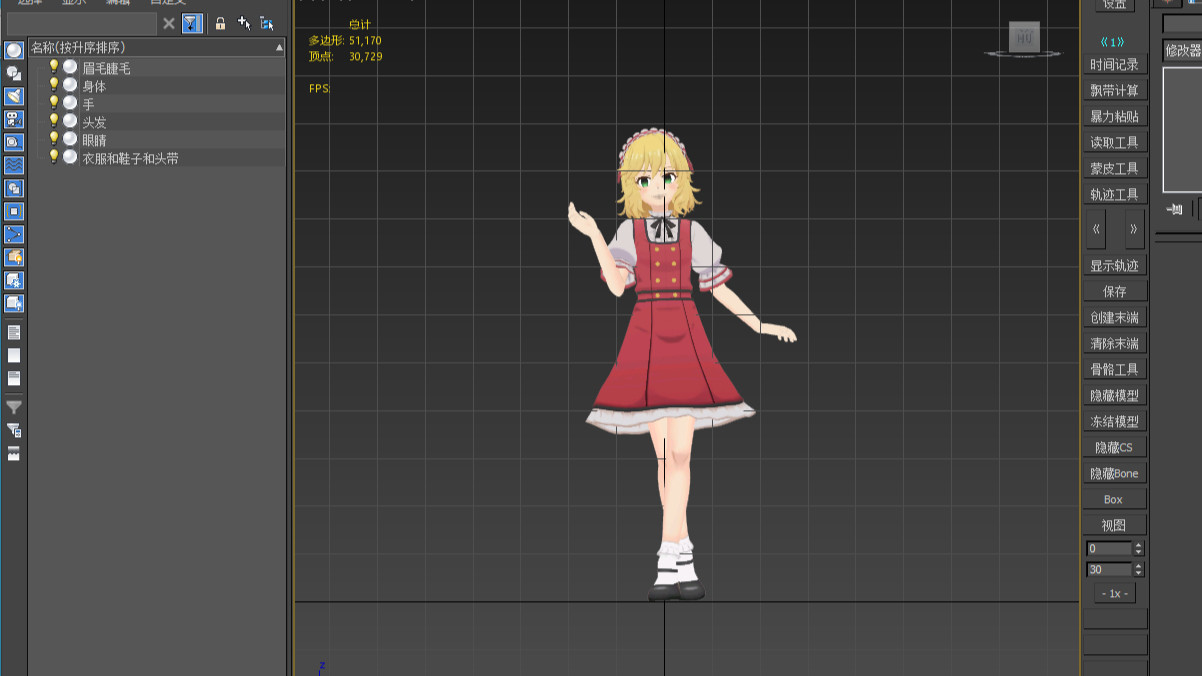The image size is (1202, 676).
Task: Clear the scene explorer search with X
Action: click(168, 23)
